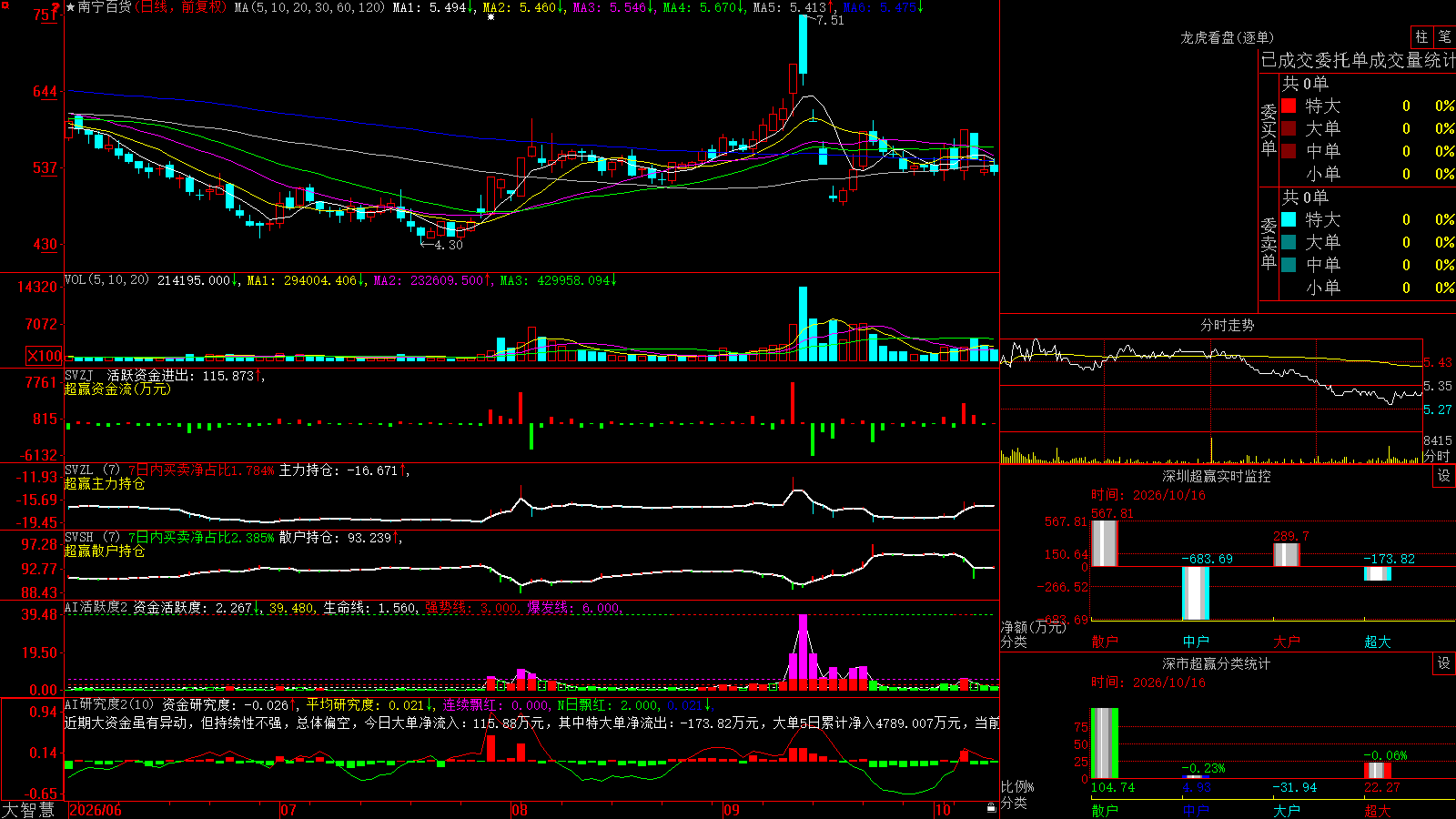
Task: Click the 分时走势 panel title
Action: [1228, 325]
